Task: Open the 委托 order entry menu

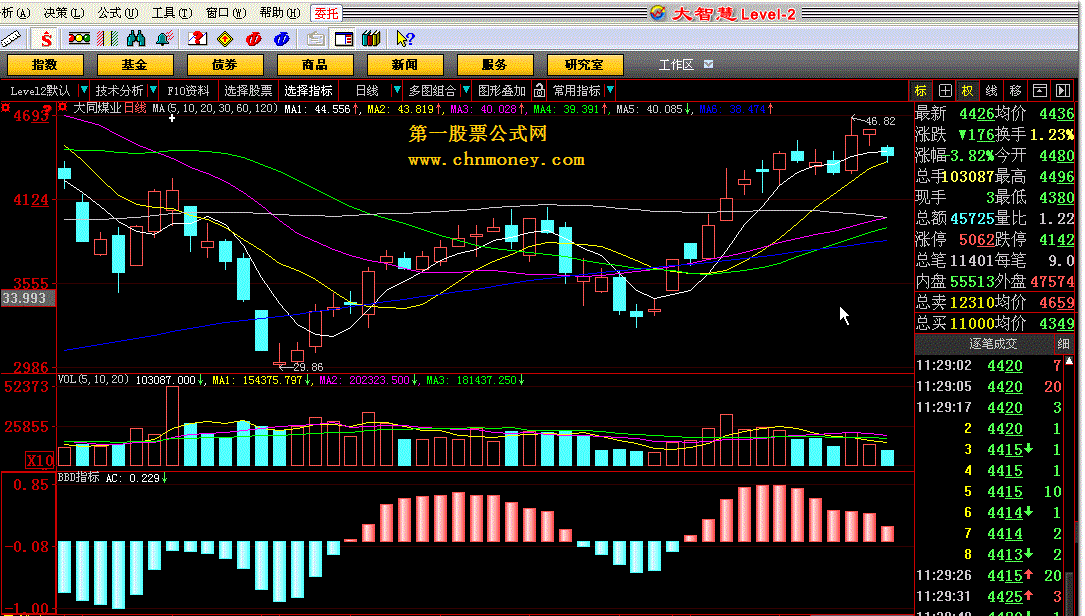Action: 326,13
